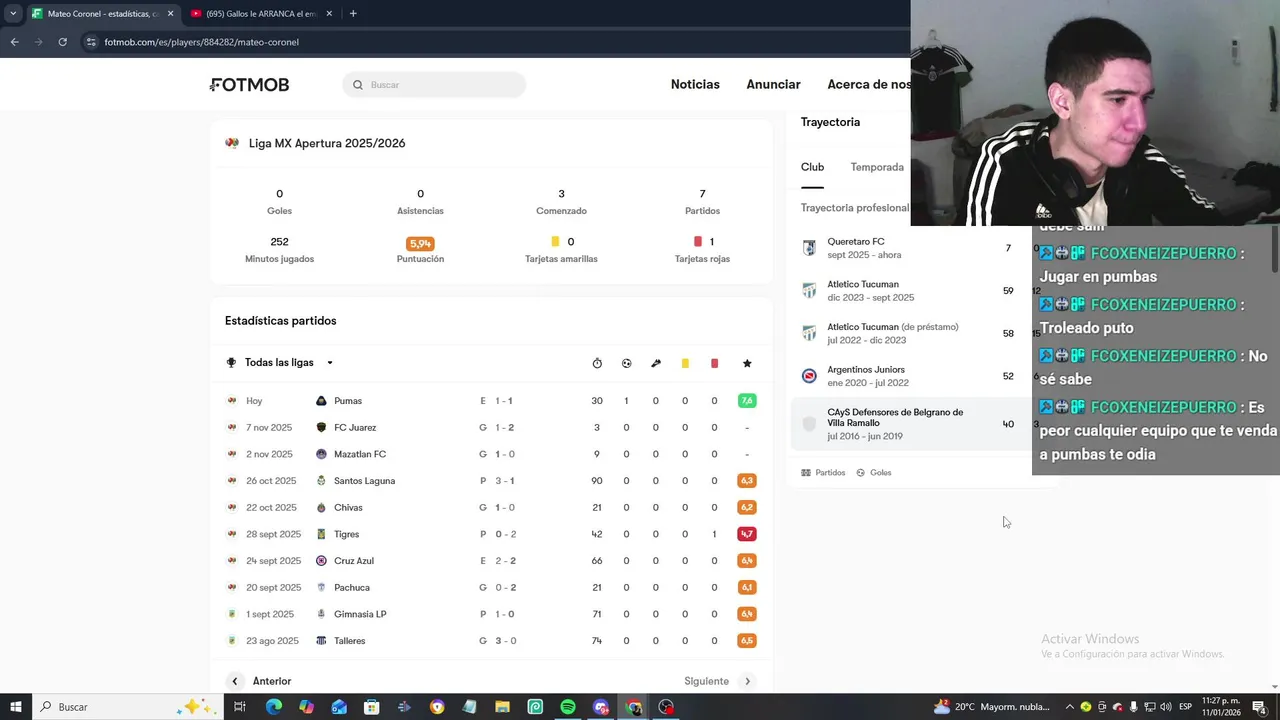Image resolution: width=1280 pixels, height=720 pixels.
Task: Click the search magnifier icon in FotMob
Action: (357, 85)
